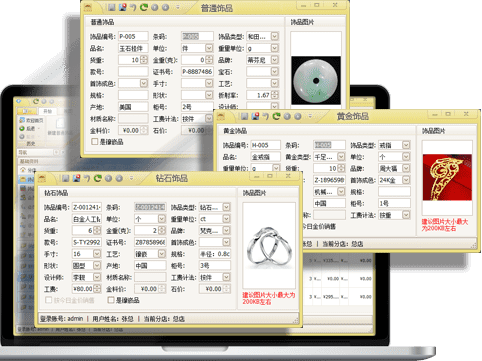Image resolution: width=482 pixels, height=361 pixels.
Task: Click the second gray round arrow button in 钻石饰品 toolbar
Action: (119, 178)
